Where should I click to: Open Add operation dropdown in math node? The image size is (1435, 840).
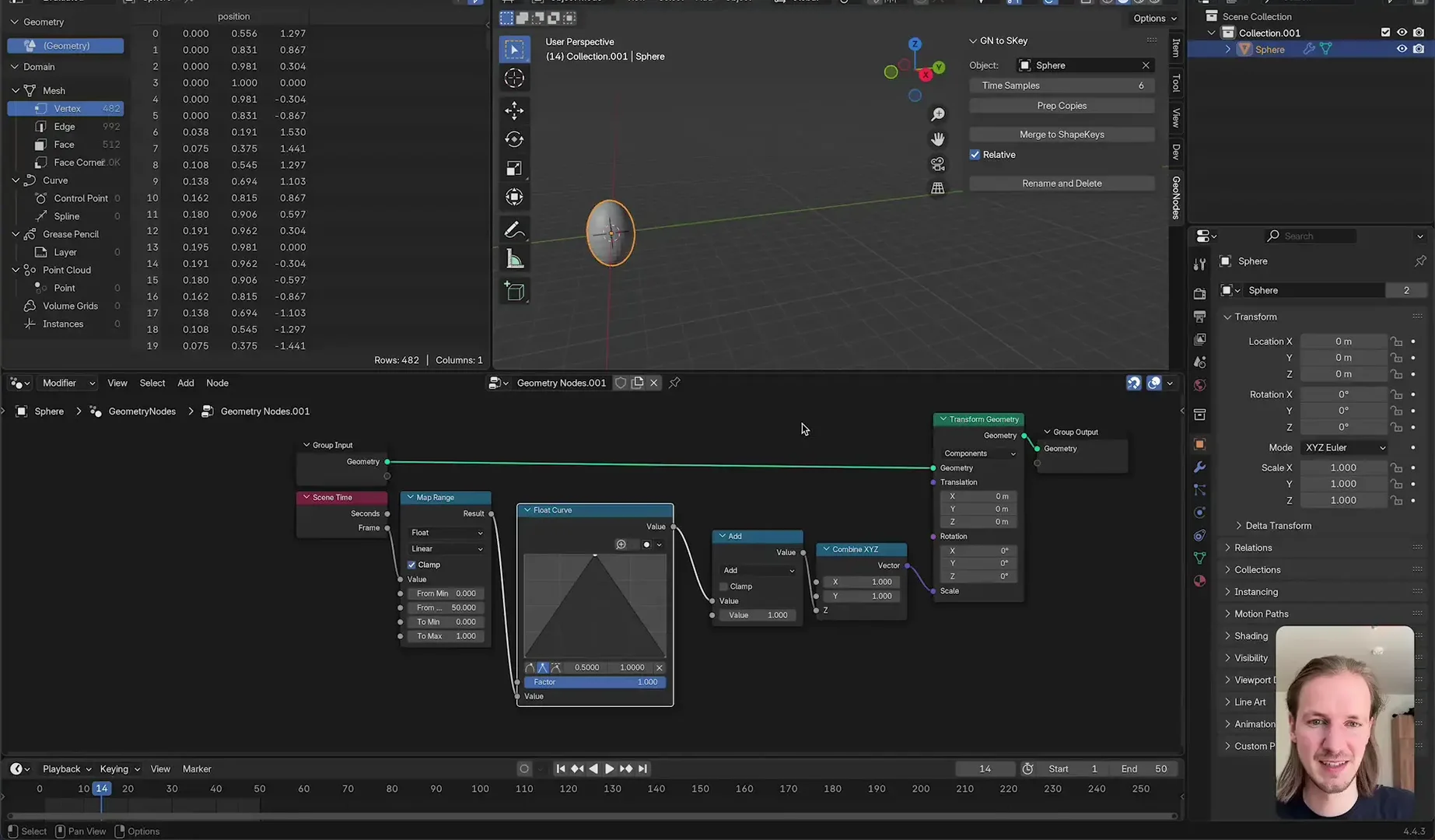[x=758, y=570]
